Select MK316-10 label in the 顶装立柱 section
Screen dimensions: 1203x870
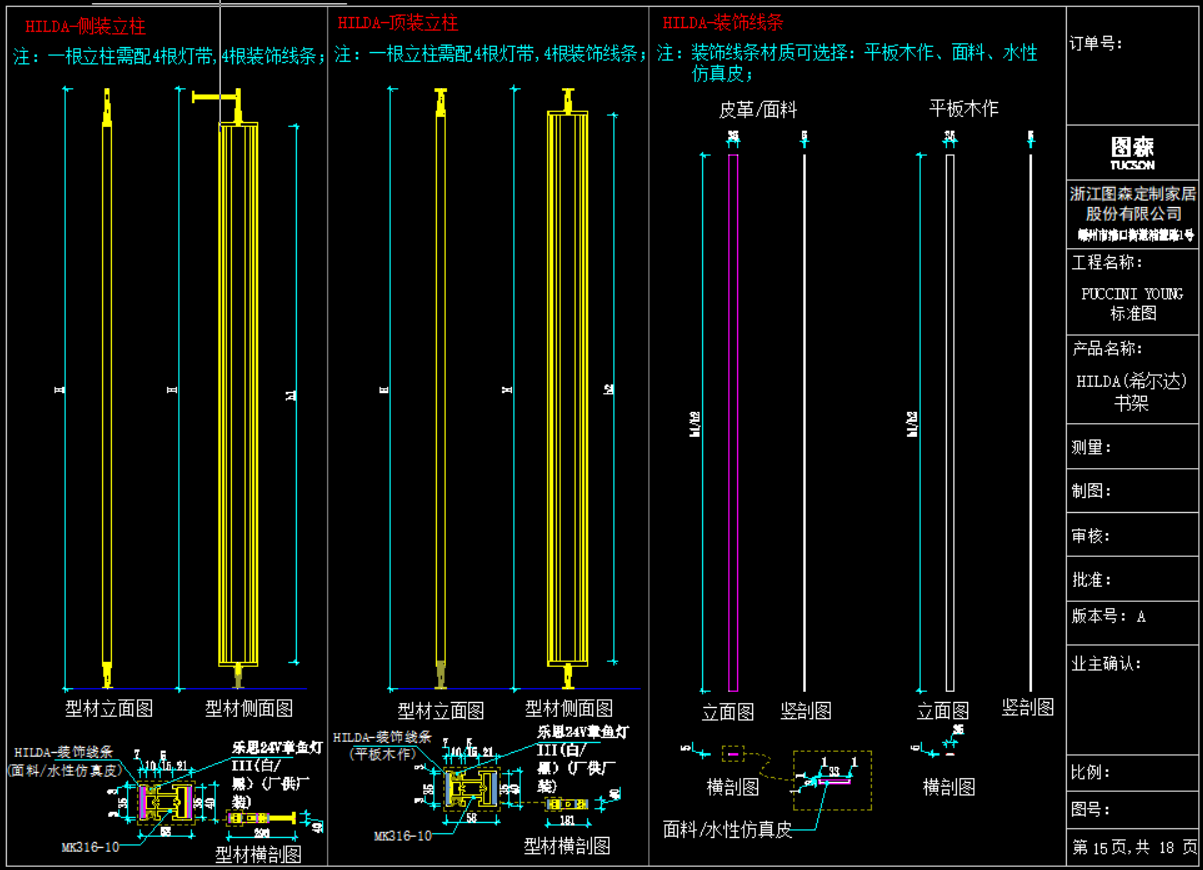403,836
